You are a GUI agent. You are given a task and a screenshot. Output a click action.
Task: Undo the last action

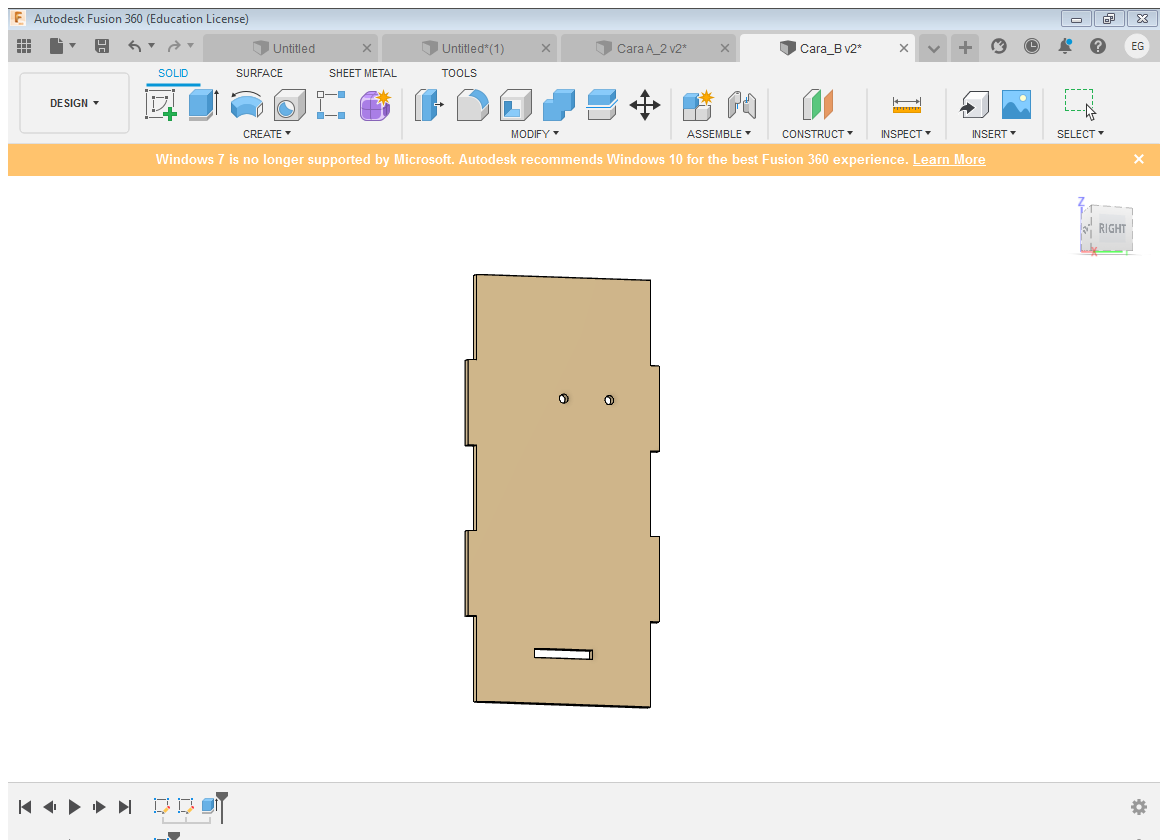point(134,47)
